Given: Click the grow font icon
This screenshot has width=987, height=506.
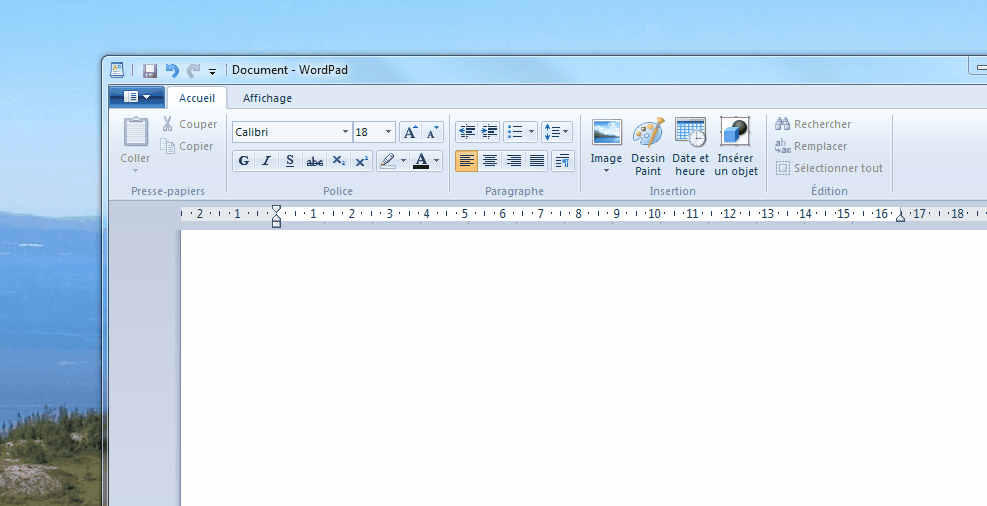Looking at the screenshot, I should point(410,132).
